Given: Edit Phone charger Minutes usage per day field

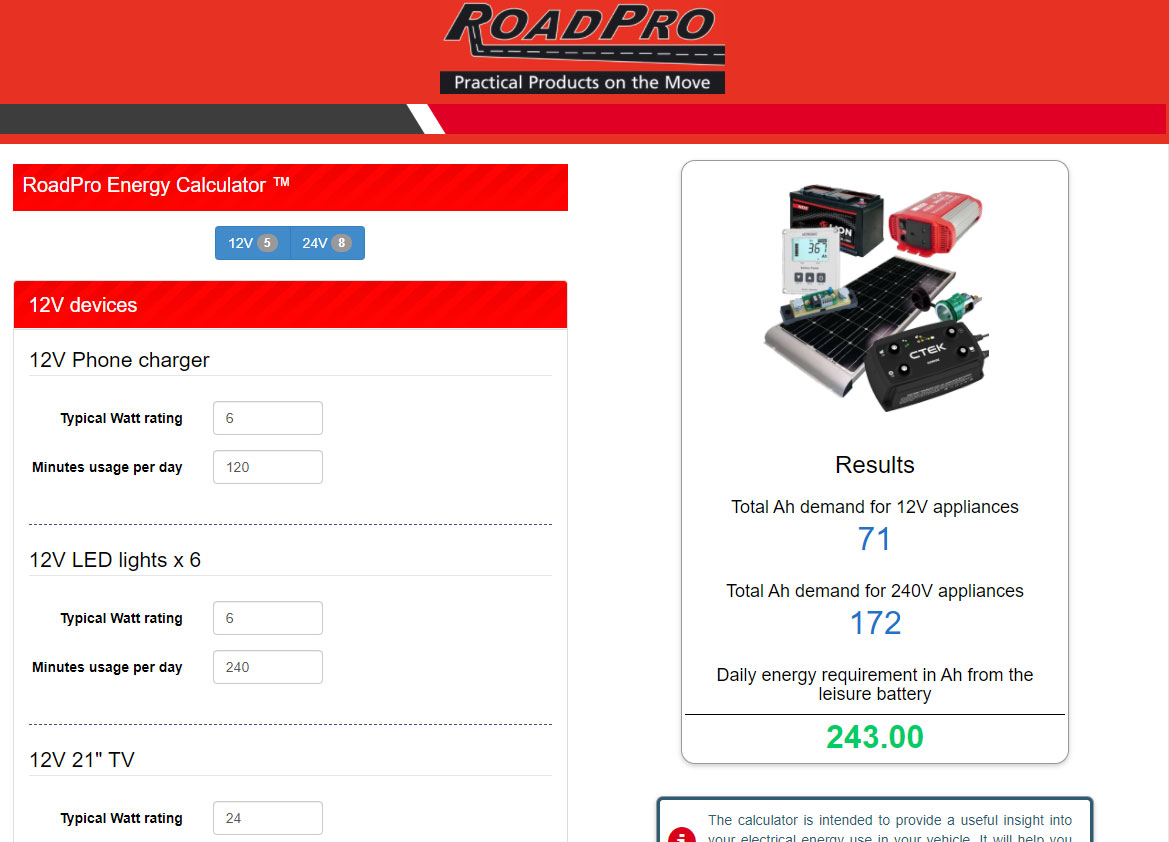Looking at the screenshot, I should [x=268, y=467].
